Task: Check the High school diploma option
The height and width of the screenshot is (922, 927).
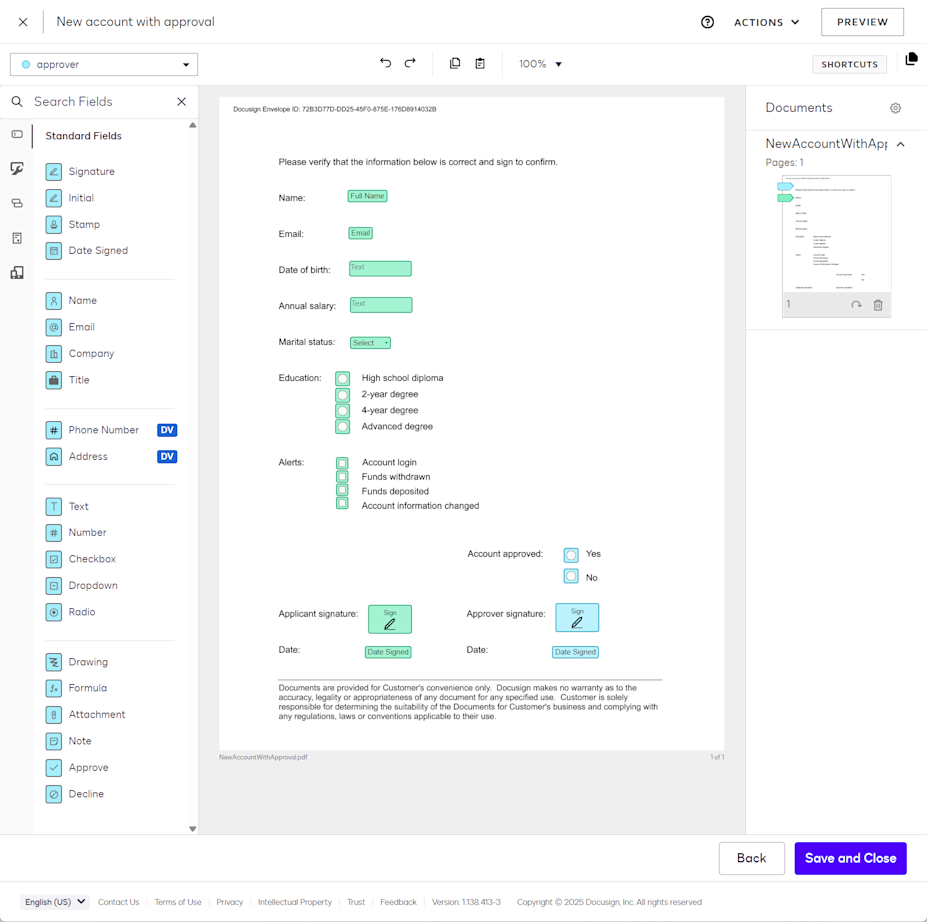Action: pos(341,378)
